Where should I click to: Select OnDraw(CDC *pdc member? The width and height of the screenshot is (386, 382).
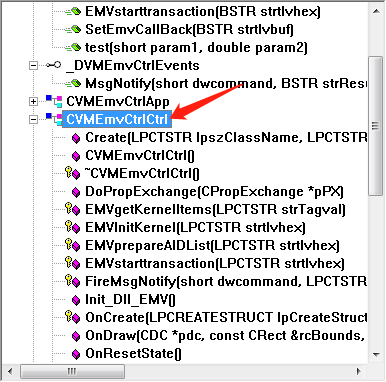[226, 336]
